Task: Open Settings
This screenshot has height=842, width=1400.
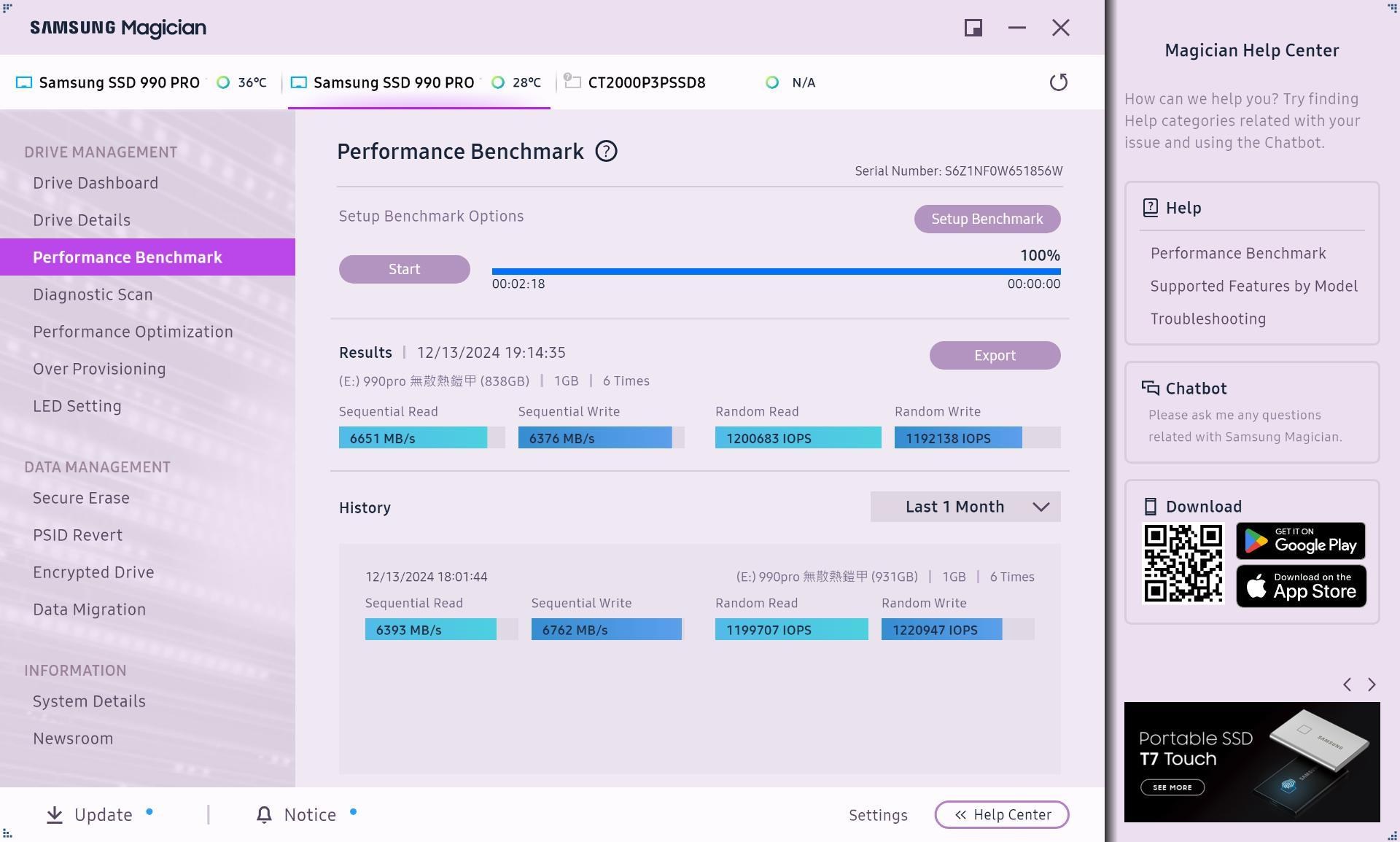Action: click(878, 815)
